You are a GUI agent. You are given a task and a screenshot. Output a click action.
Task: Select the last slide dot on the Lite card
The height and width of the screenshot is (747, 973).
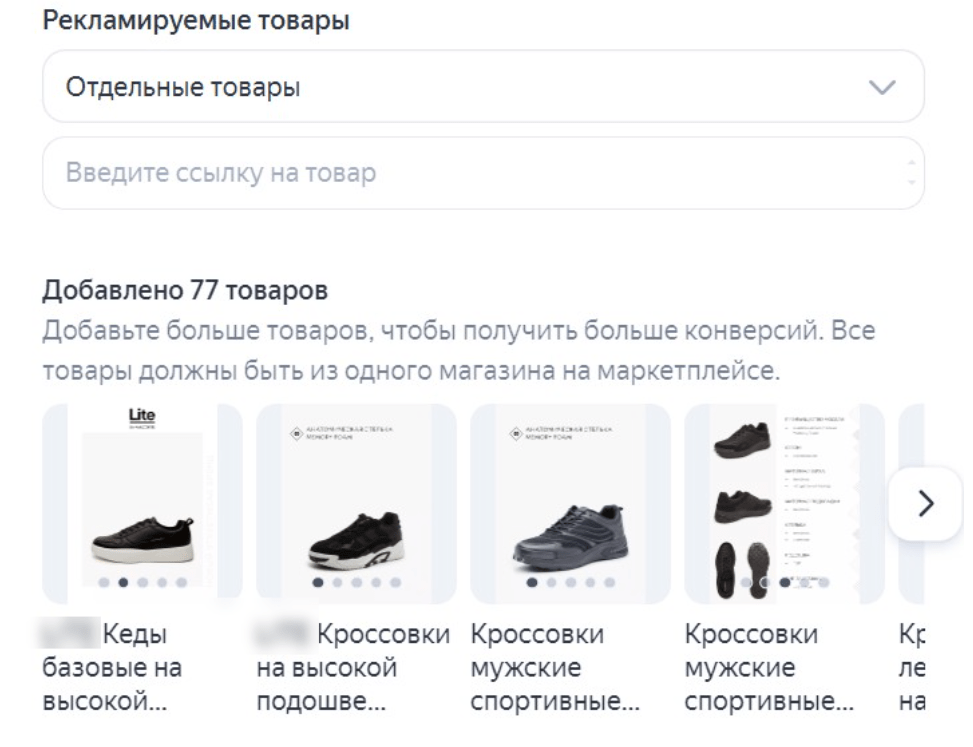[180, 581]
